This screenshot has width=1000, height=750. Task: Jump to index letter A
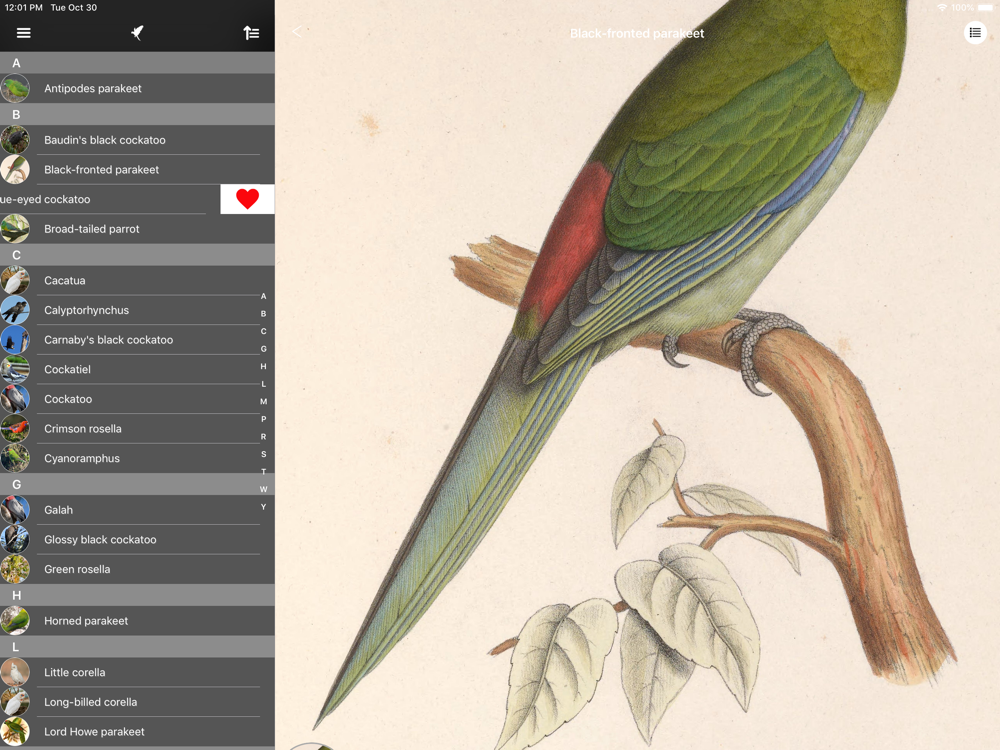[x=263, y=296]
